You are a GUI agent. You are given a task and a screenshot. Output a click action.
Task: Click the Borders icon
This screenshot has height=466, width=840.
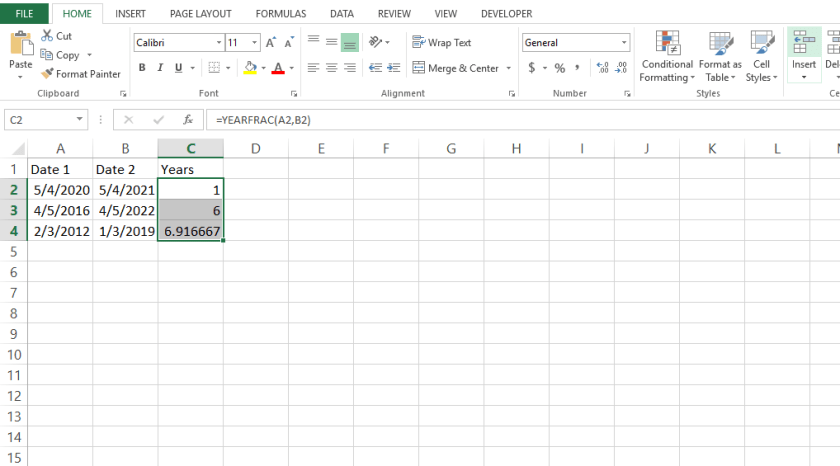click(214, 68)
